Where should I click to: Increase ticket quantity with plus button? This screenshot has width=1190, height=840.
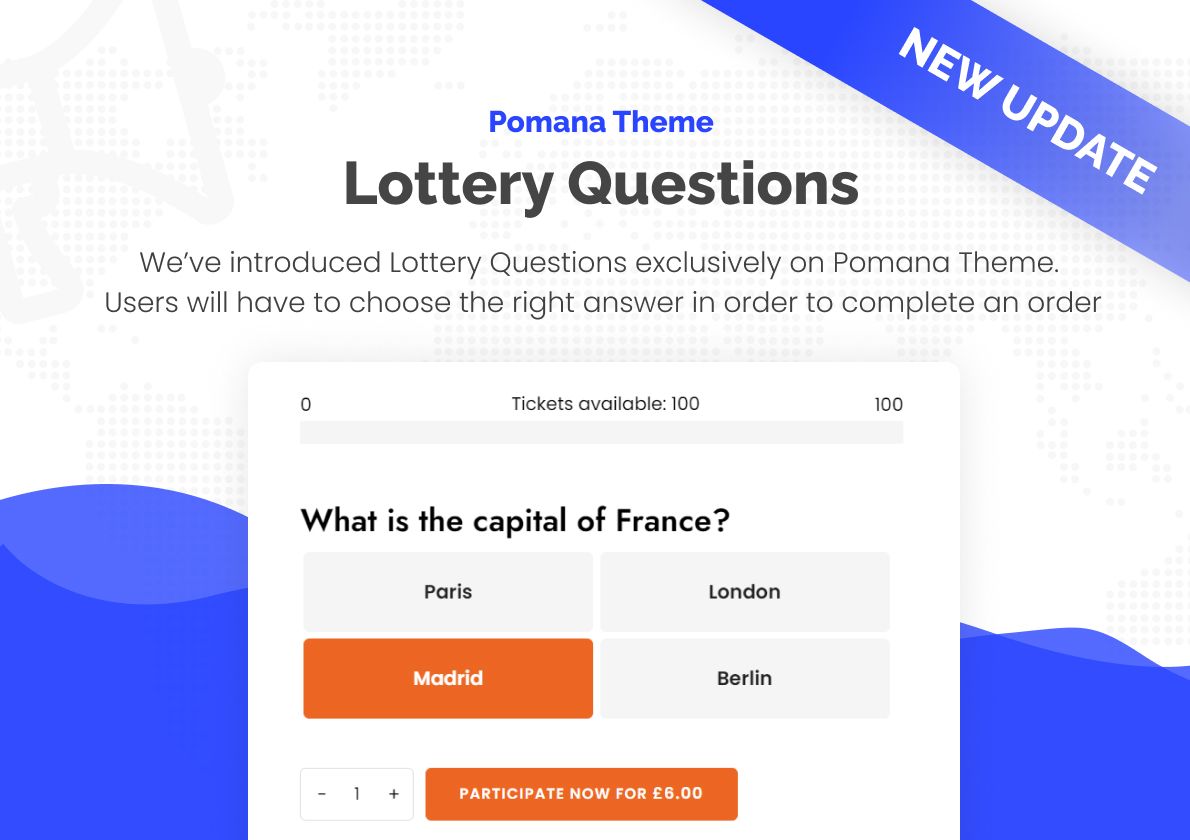point(393,794)
